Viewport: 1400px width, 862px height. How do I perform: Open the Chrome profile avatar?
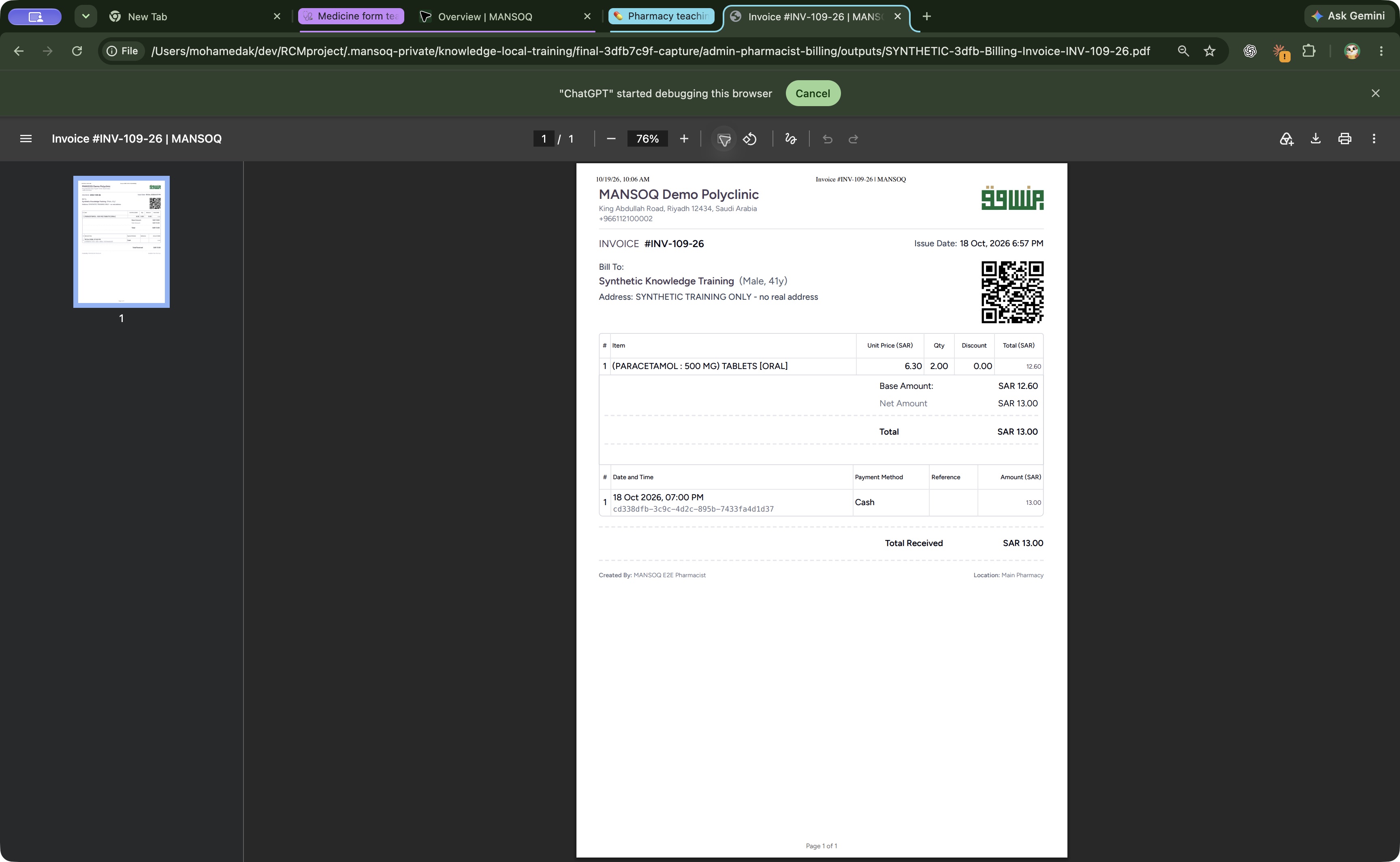point(1352,51)
